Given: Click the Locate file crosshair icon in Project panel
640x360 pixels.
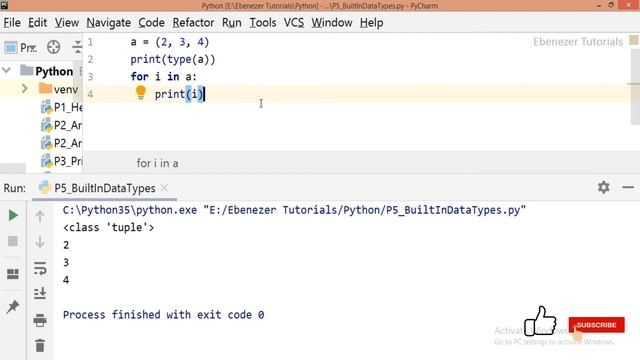Looking at the screenshot, I should coord(53,47).
